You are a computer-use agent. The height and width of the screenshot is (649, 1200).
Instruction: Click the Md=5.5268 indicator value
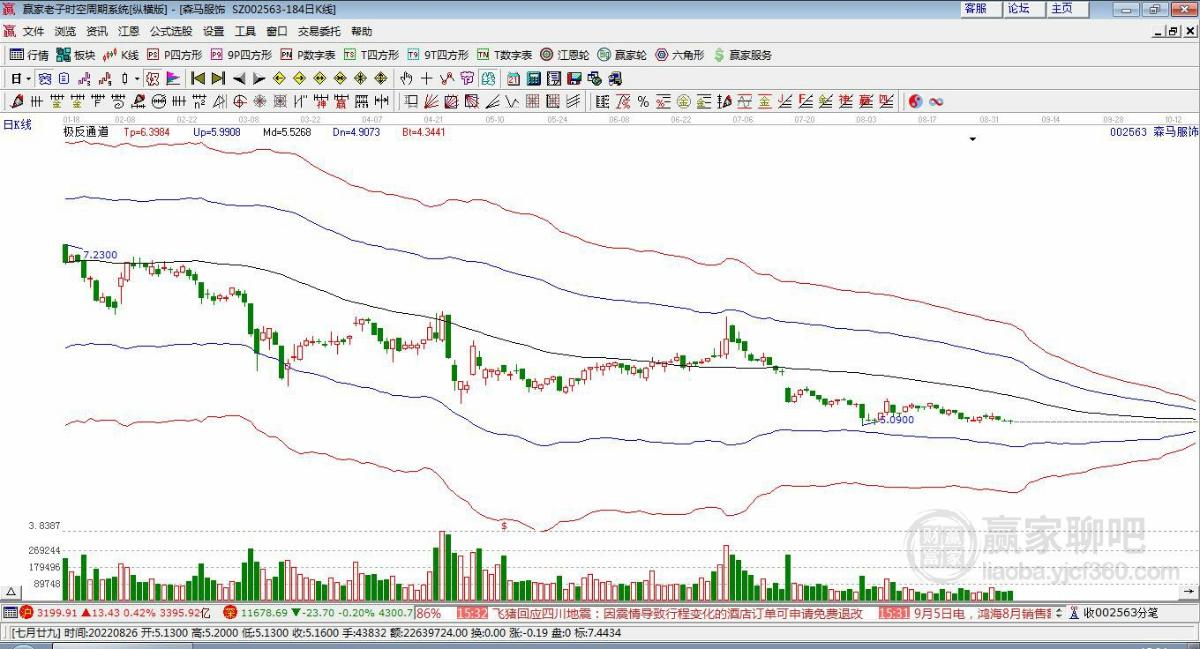(x=287, y=131)
